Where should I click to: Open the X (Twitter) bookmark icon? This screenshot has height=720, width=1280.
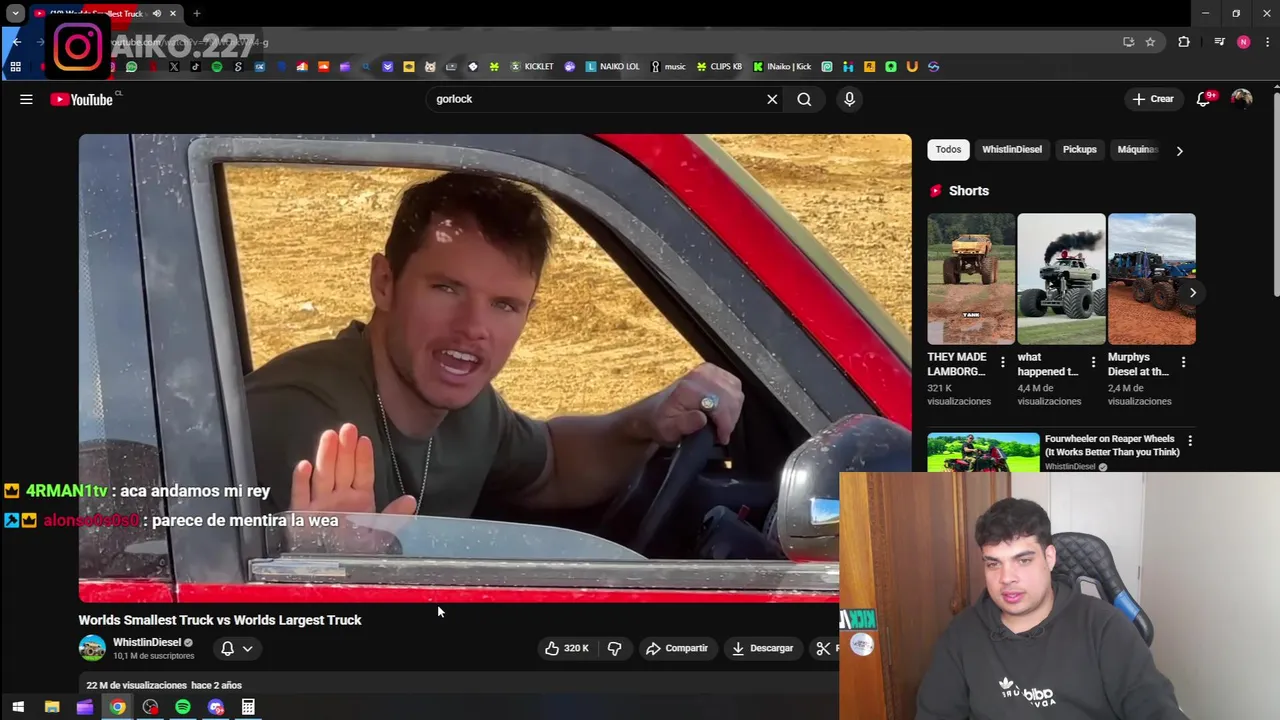174,67
